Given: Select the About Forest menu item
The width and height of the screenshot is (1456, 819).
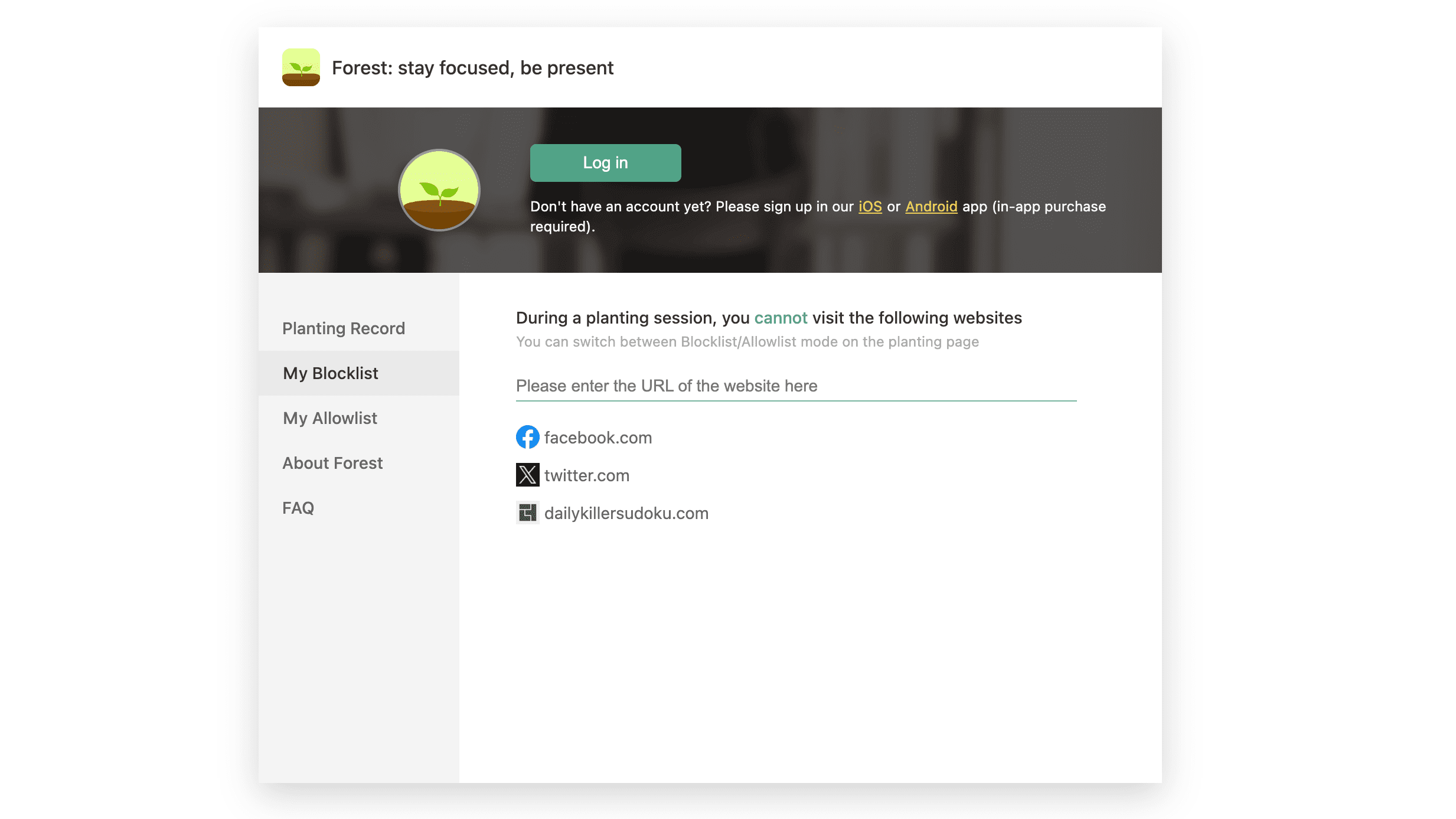Looking at the screenshot, I should pyautogui.click(x=332, y=462).
